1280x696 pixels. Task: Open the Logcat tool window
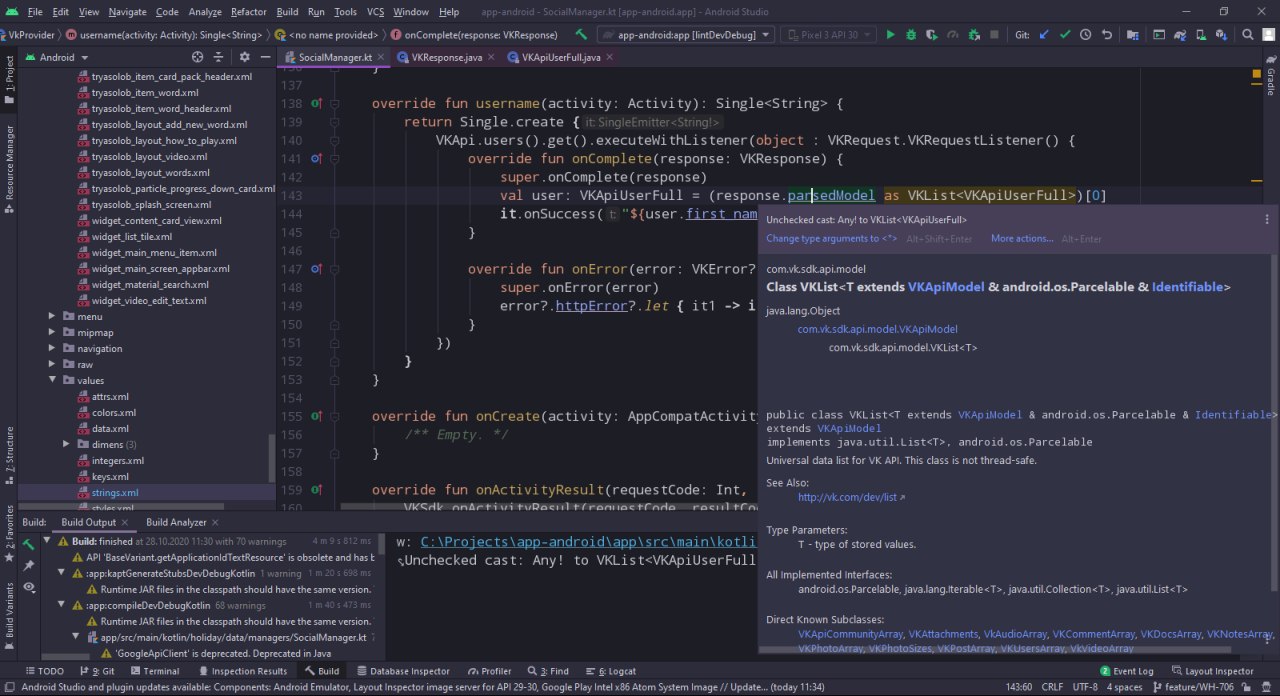610,671
